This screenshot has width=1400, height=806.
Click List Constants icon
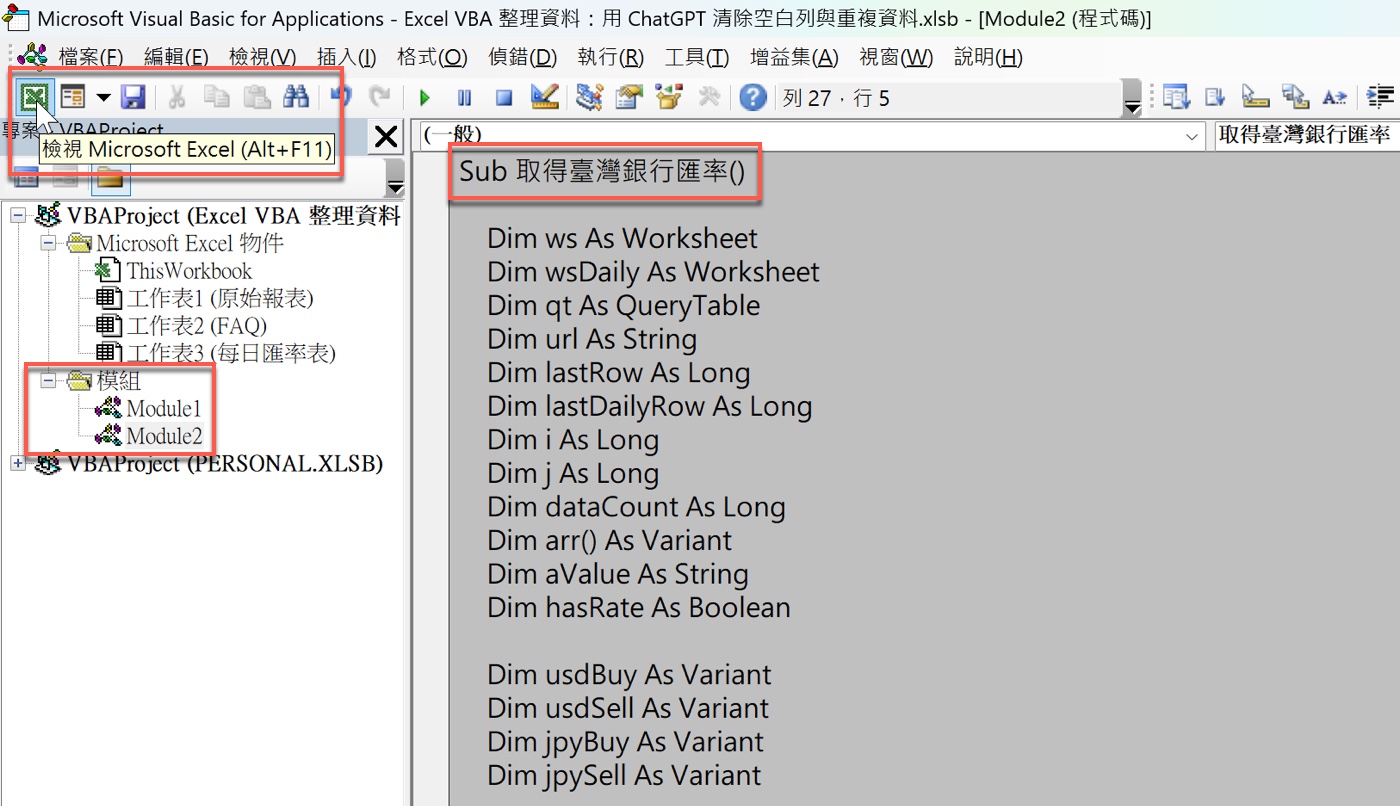1216,97
